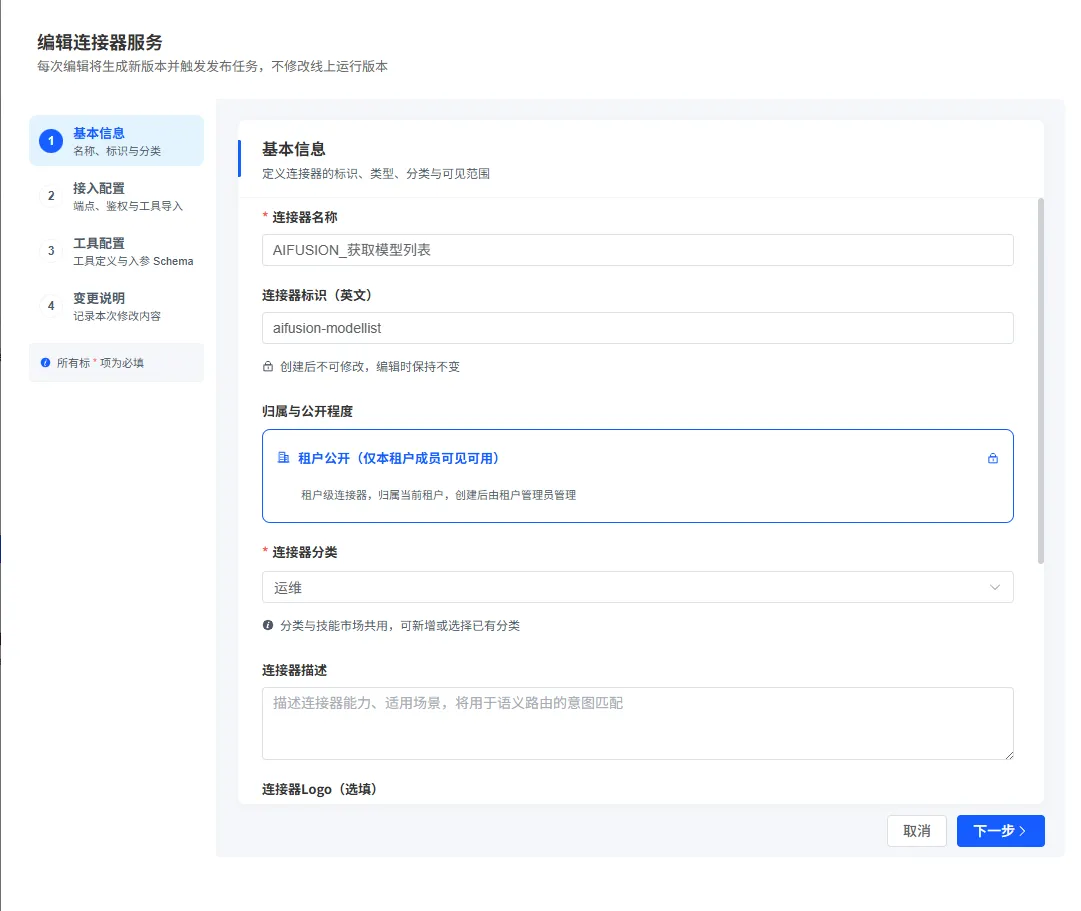
Task: Click the step 2 number circle icon
Action: (50, 196)
